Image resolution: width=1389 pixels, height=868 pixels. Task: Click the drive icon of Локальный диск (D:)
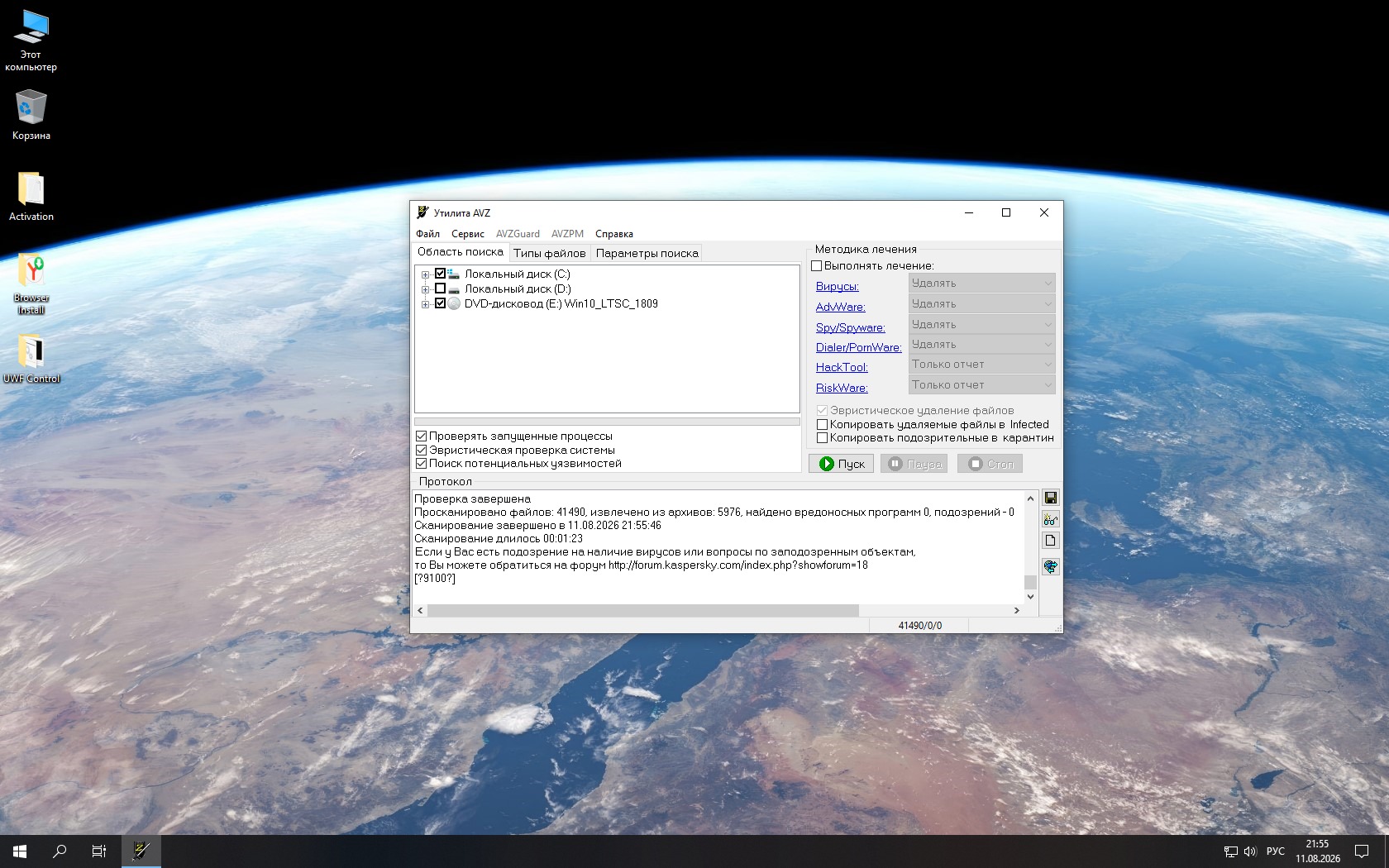coord(454,289)
